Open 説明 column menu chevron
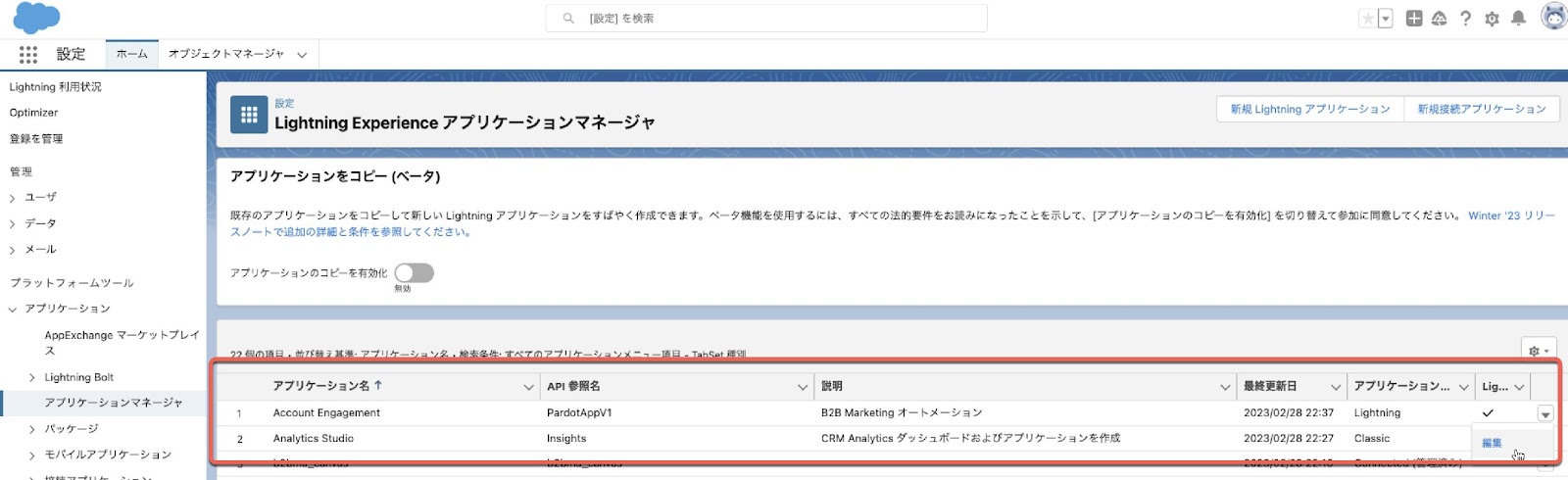 (1225, 388)
